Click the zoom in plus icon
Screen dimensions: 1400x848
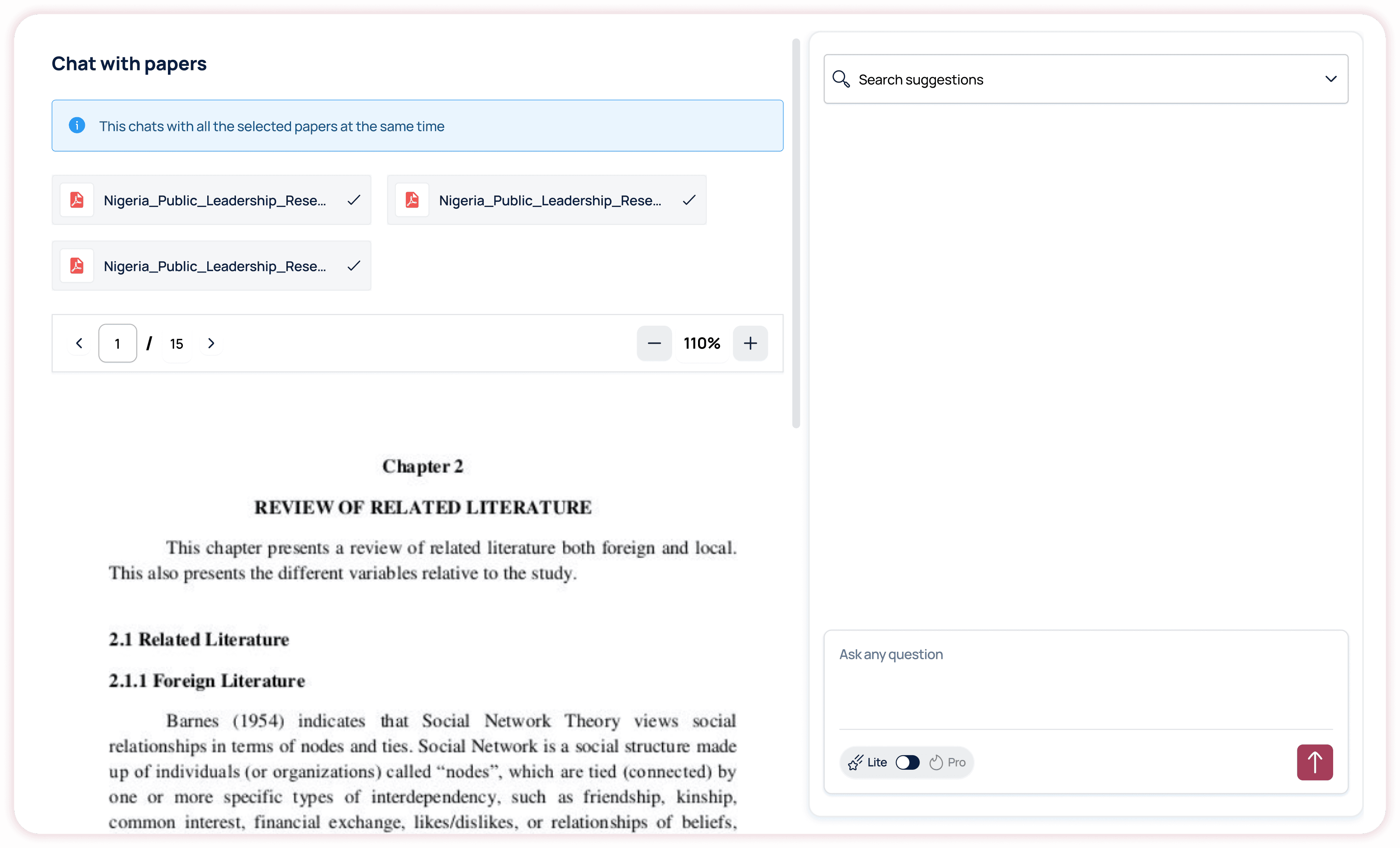click(x=750, y=343)
